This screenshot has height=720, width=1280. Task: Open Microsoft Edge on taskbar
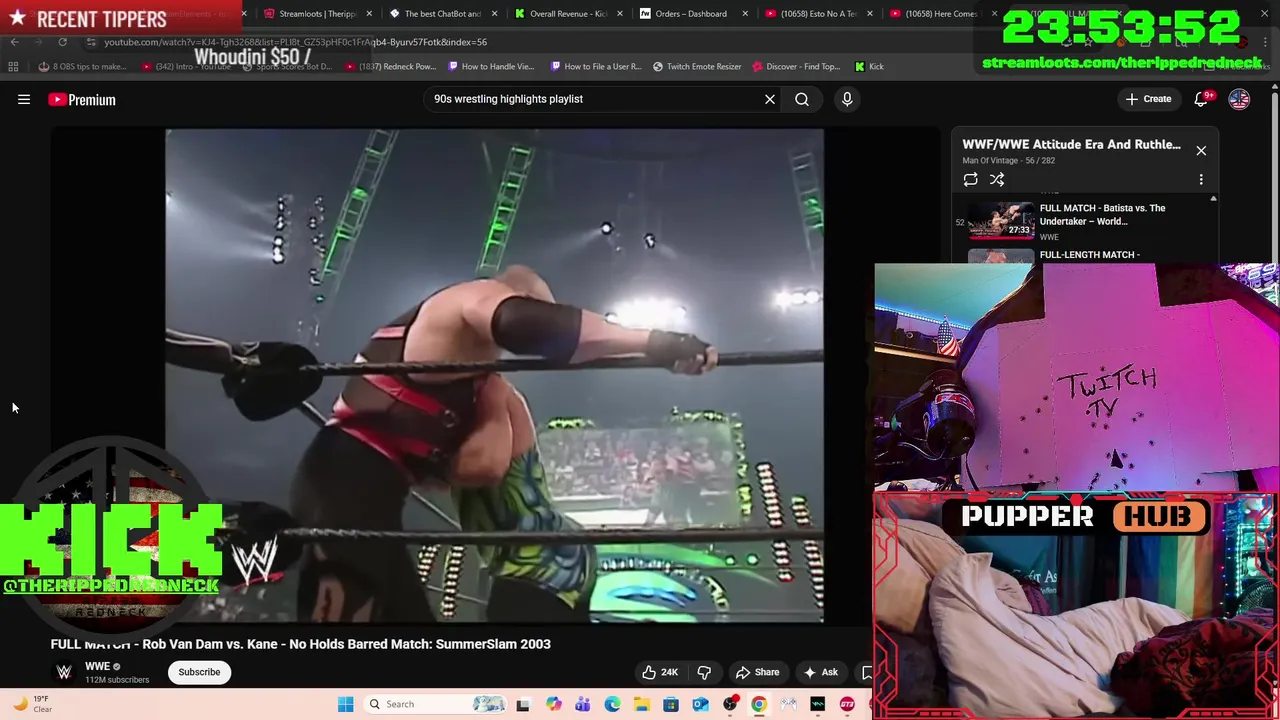pos(612,704)
